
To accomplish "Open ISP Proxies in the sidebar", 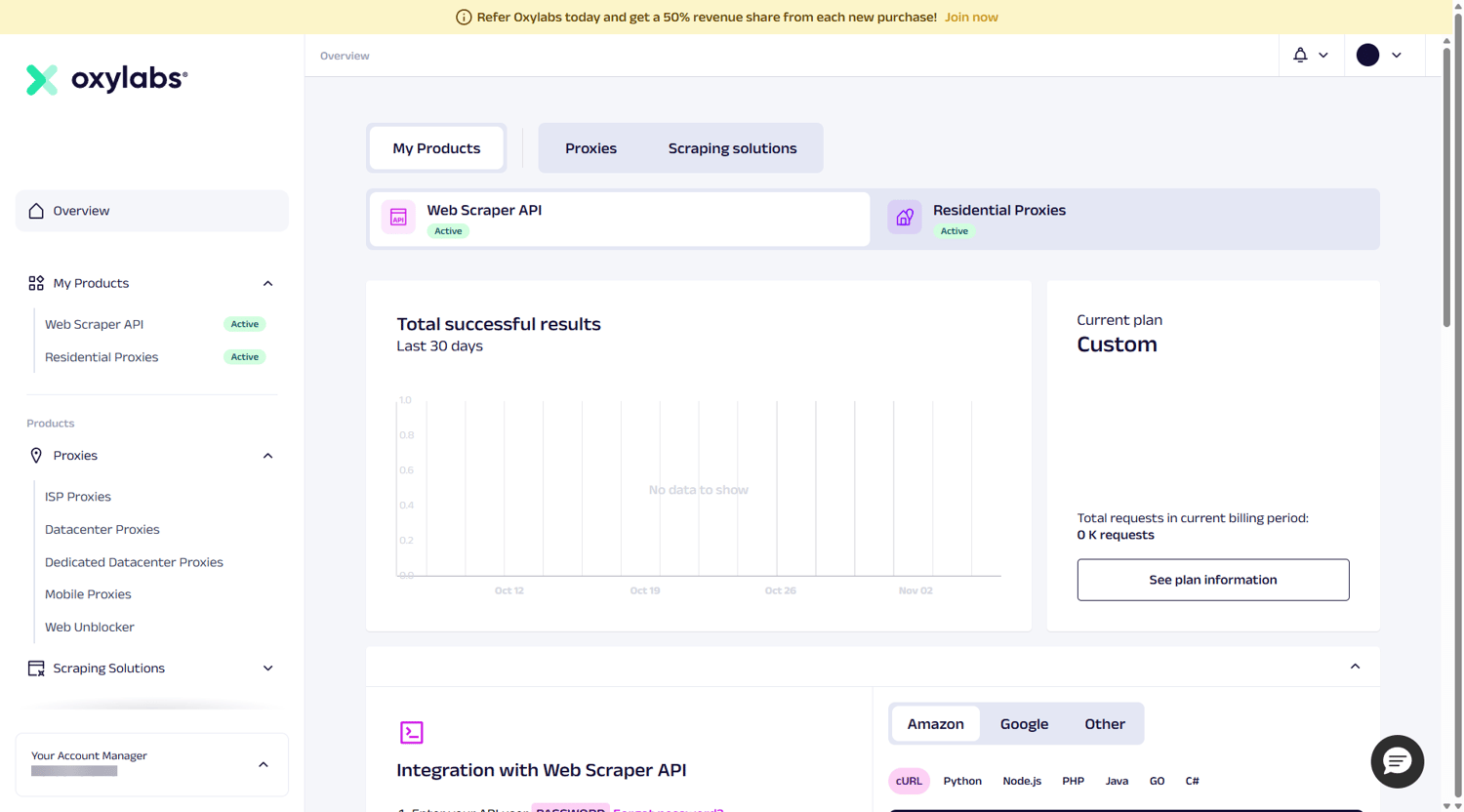I will click(78, 497).
